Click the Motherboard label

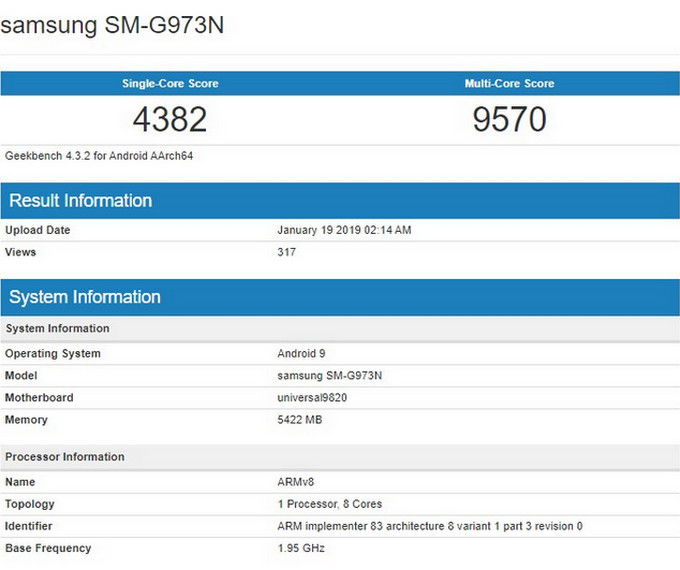coord(39,398)
